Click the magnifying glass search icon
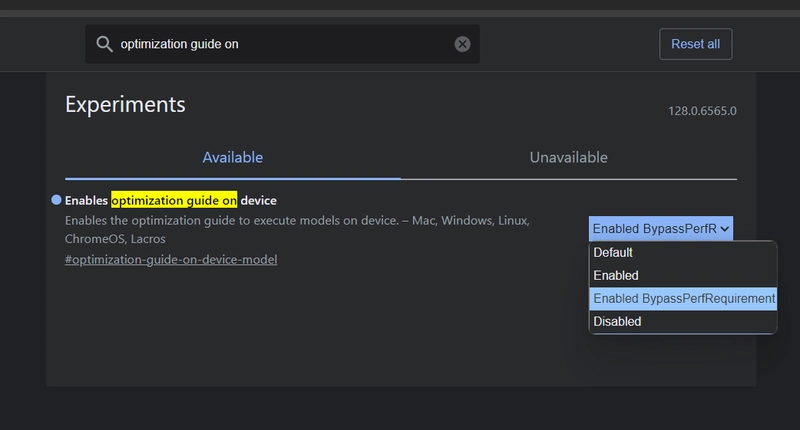The height and width of the screenshot is (430, 800). tap(105, 44)
